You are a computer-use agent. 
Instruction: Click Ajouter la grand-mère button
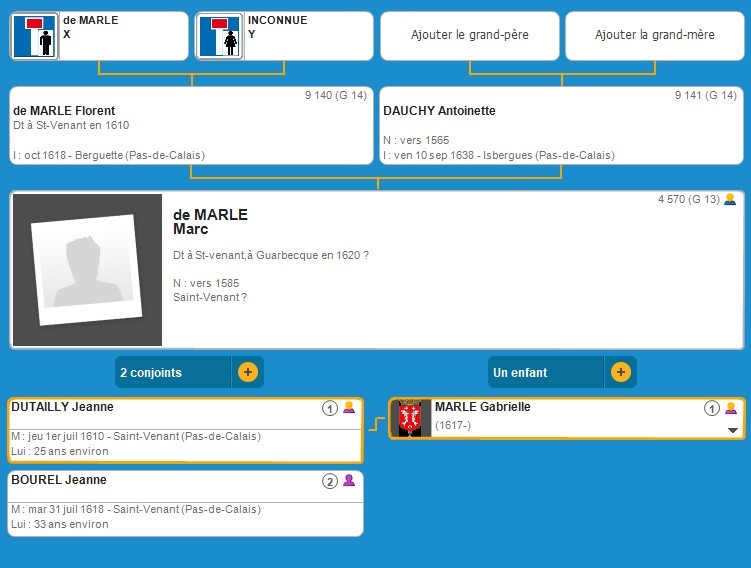pyautogui.click(x=655, y=35)
